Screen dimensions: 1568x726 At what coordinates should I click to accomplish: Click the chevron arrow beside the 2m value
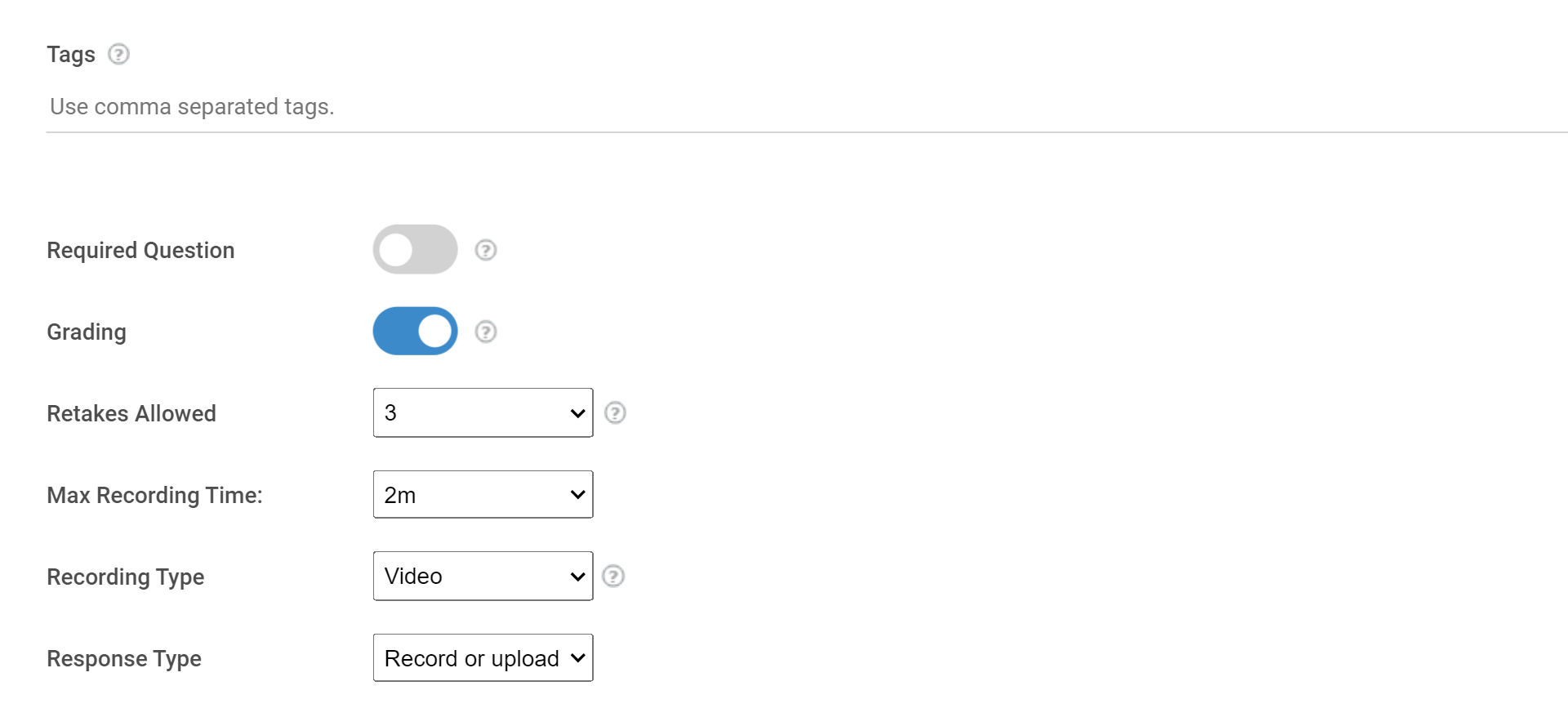click(577, 495)
